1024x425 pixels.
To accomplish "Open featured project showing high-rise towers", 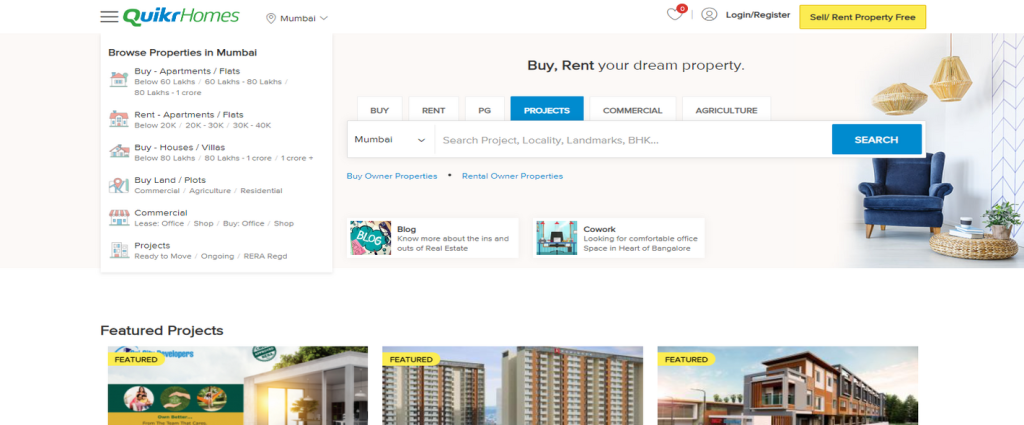I will [x=513, y=385].
